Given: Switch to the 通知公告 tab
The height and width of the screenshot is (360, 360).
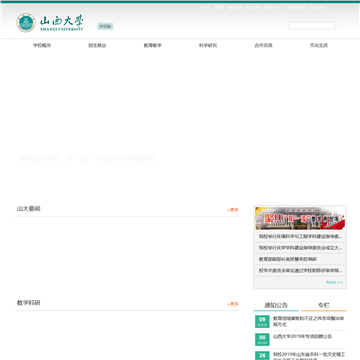Looking at the screenshot, I should (x=276, y=305).
